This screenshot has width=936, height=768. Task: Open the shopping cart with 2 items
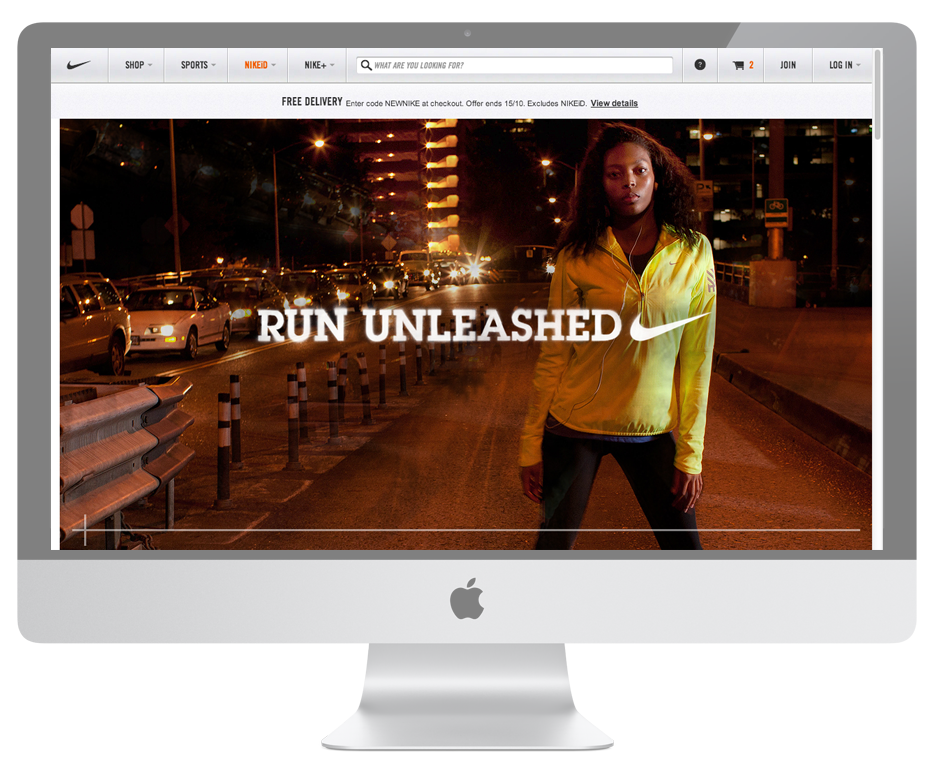[x=743, y=65]
